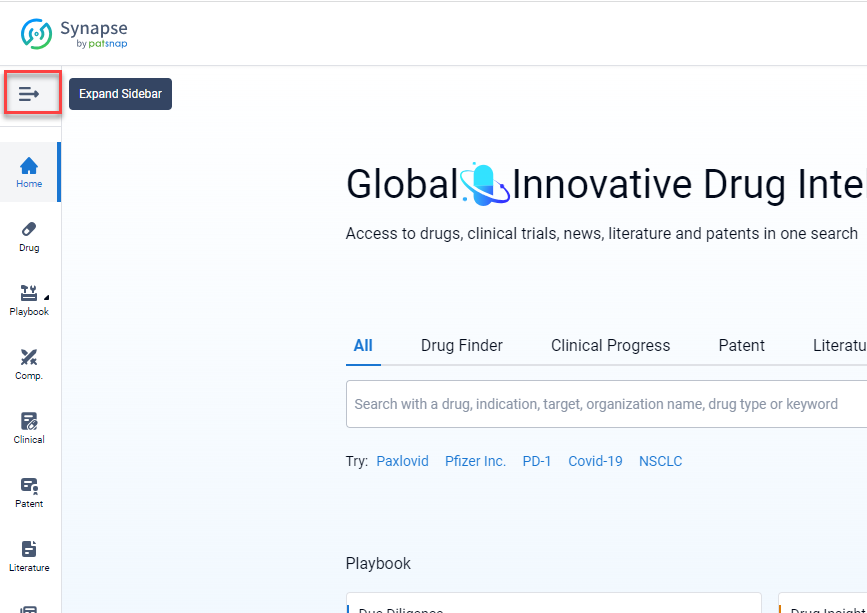Open the Comp. crossed swords icon

(29, 364)
